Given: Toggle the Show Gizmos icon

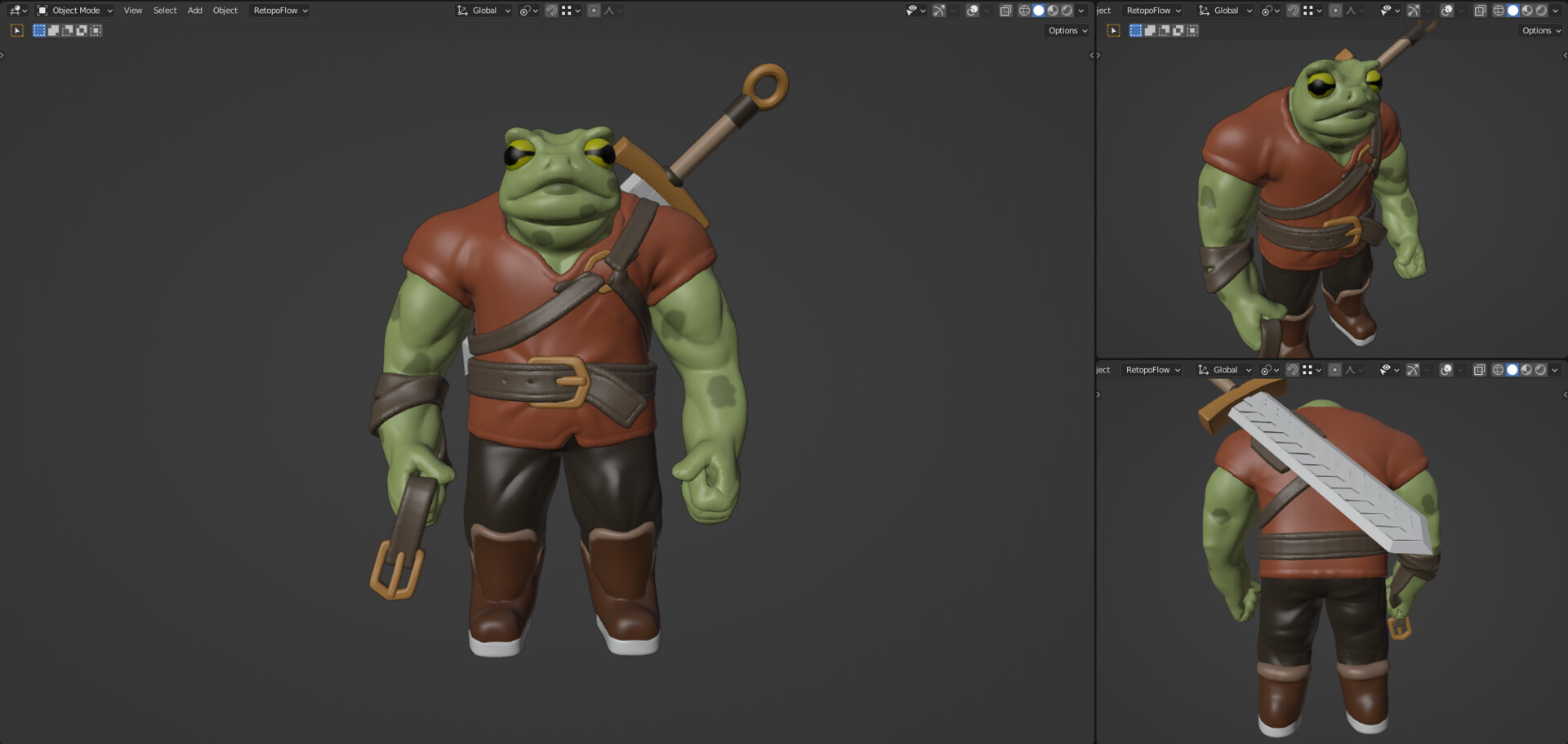Looking at the screenshot, I should [938, 10].
